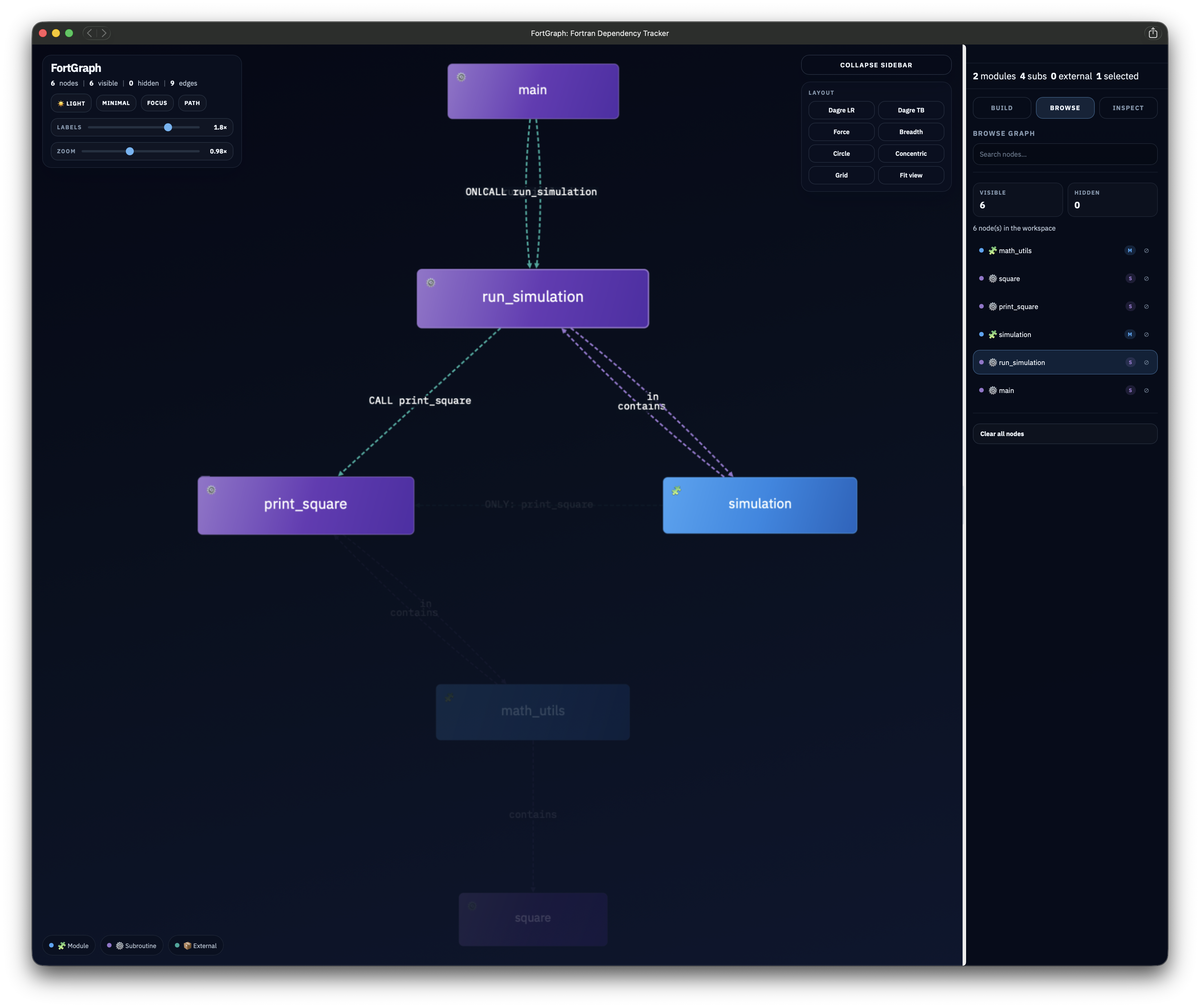Click the S badge on the run_simulation row
This screenshot has height=1008, width=1200.
tap(1130, 362)
